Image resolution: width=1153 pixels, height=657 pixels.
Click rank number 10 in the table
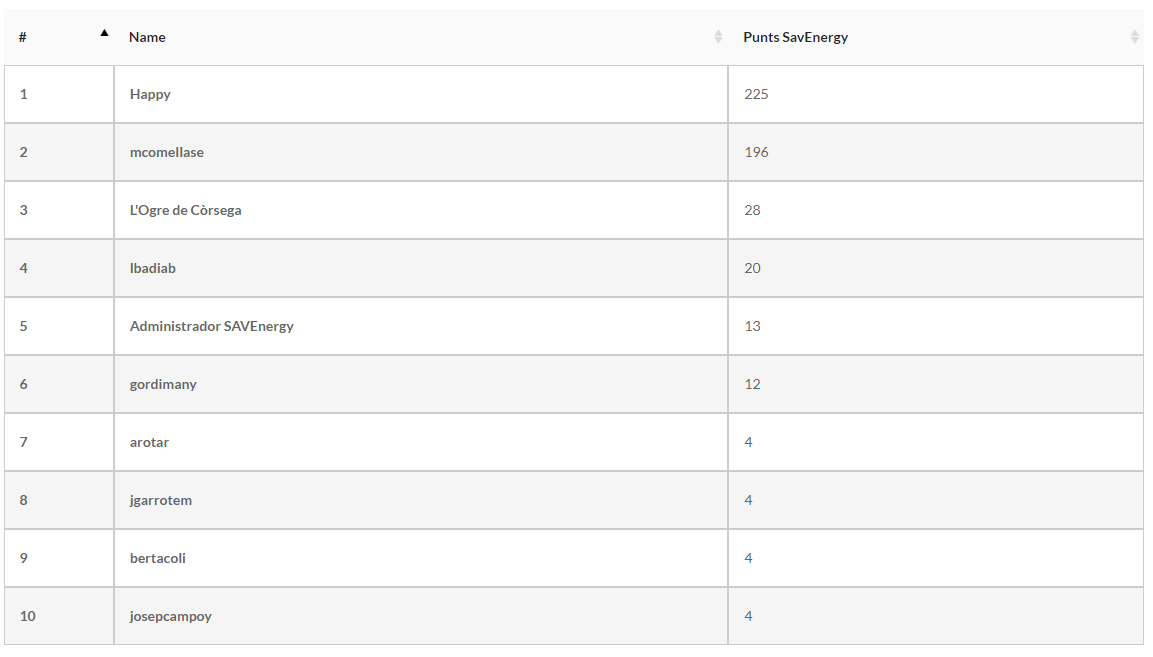27,616
